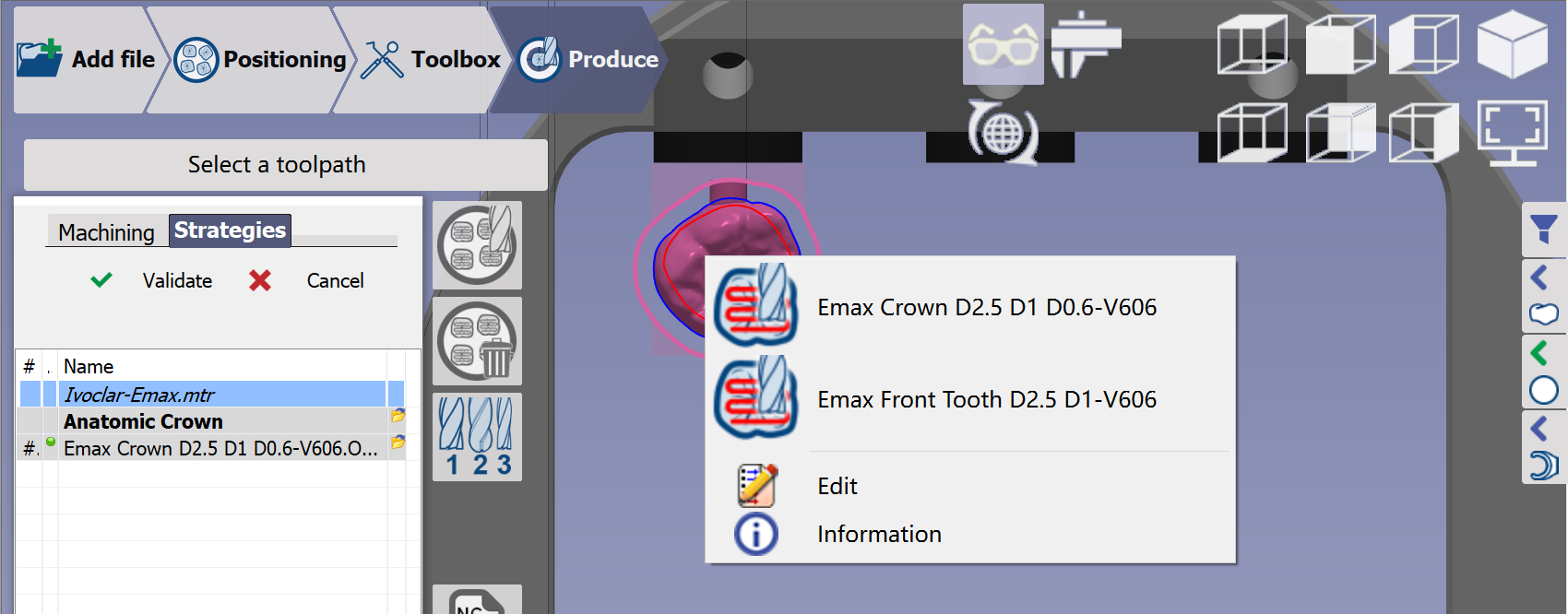
Task: Click the delete toolpath trash icon
Action: [477, 341]
